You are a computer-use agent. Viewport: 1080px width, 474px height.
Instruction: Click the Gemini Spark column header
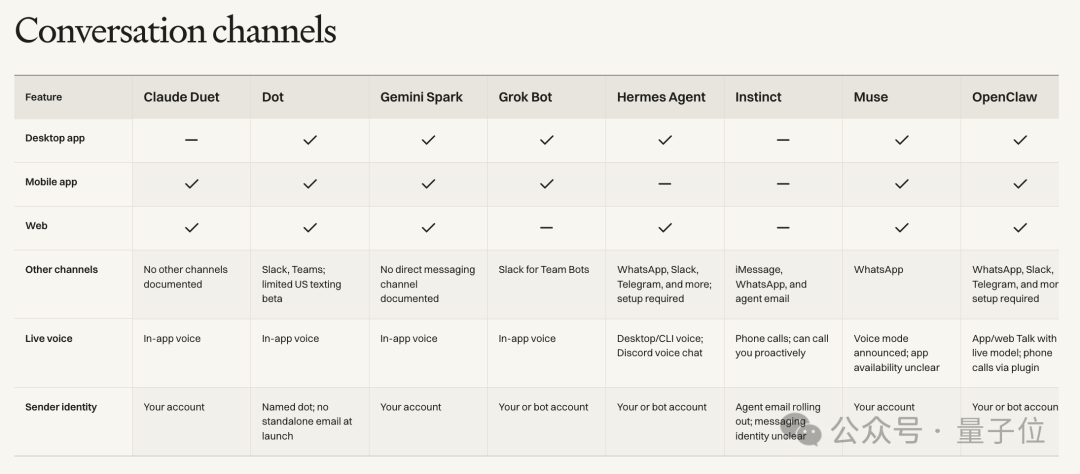point(422,97)
